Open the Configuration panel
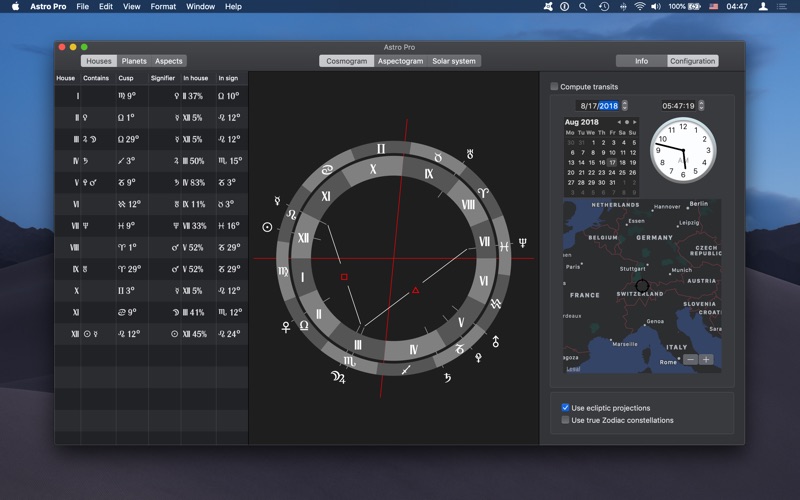Image resolution: width=800 pixels, height=500 pixels. click(692, 61)
